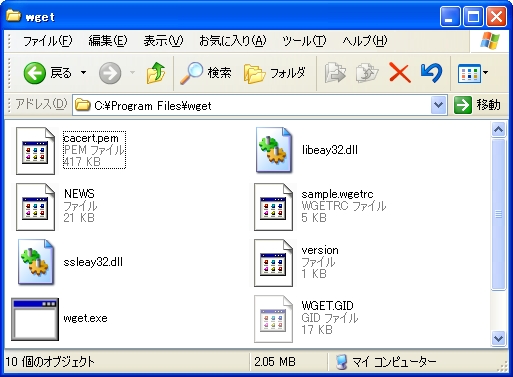
Task: Click the libeay32.dll file name
Action: [330, 150]
